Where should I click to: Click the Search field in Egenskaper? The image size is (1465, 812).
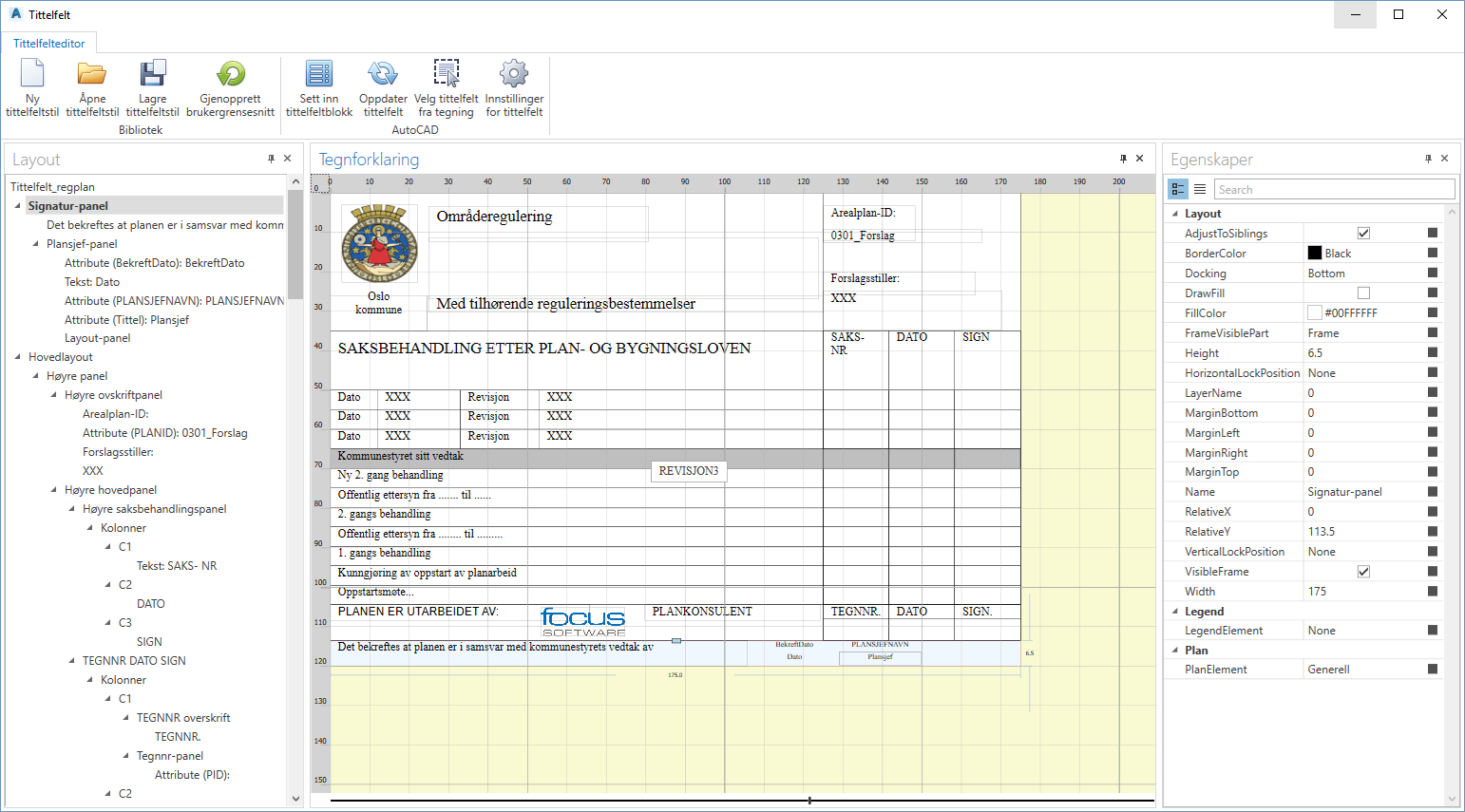click(1333, 190)
